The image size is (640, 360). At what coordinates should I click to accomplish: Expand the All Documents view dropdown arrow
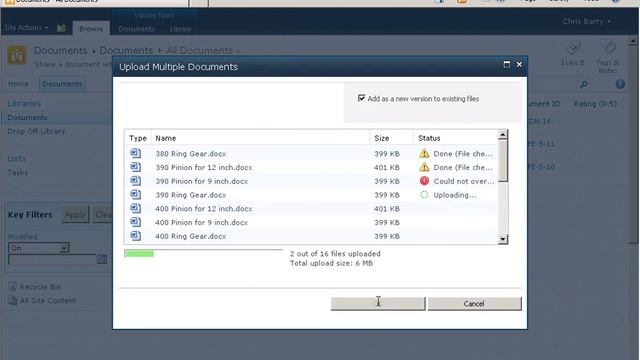238,52
